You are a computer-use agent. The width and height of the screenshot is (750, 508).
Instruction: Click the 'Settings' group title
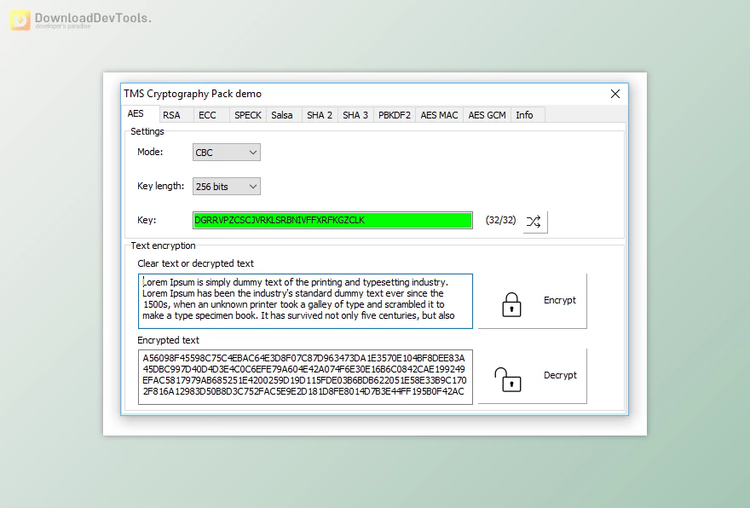pyautogui.click(x=147, y=132)
